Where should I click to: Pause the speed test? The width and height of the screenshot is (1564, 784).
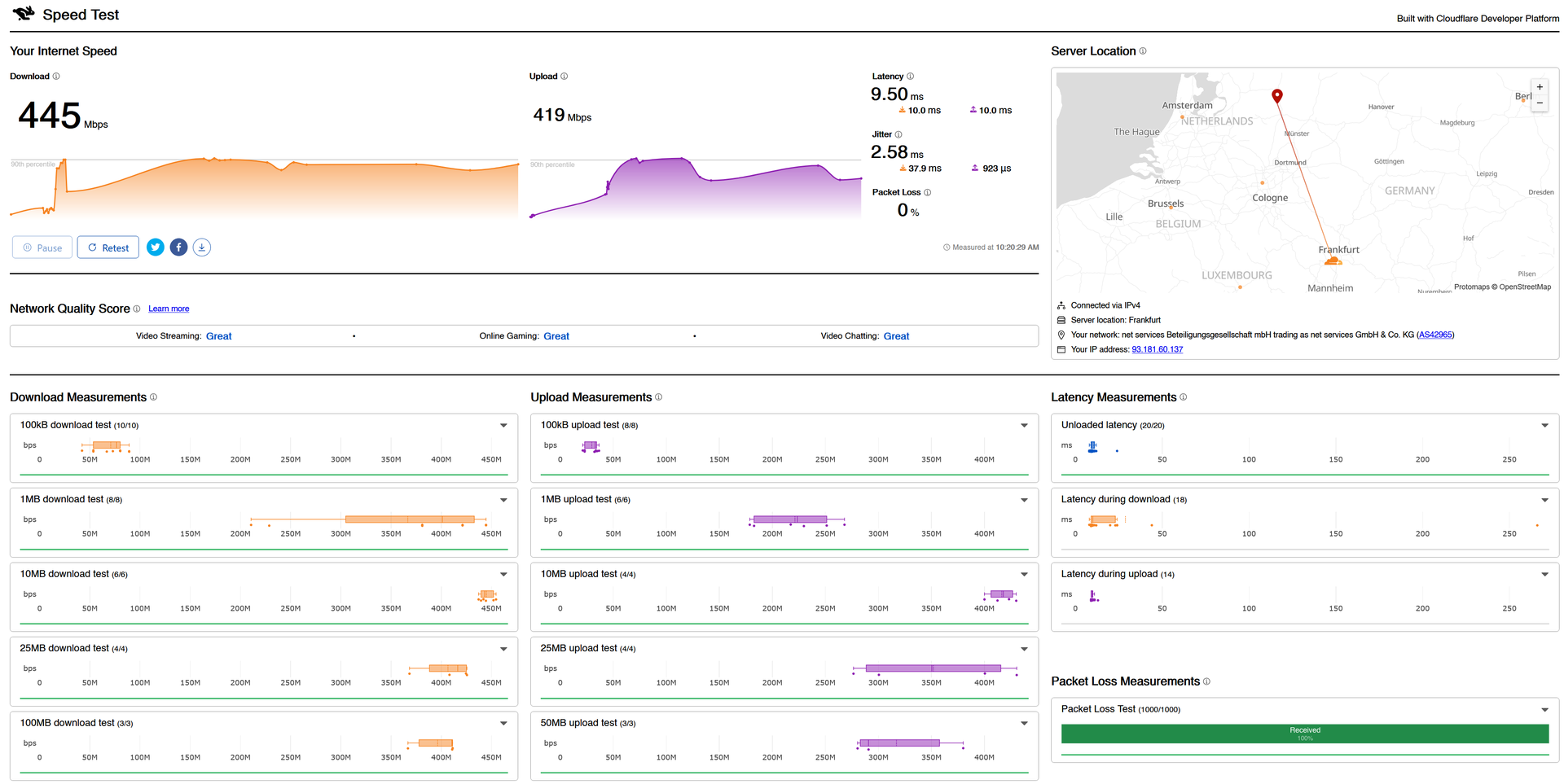pos(42,247)
